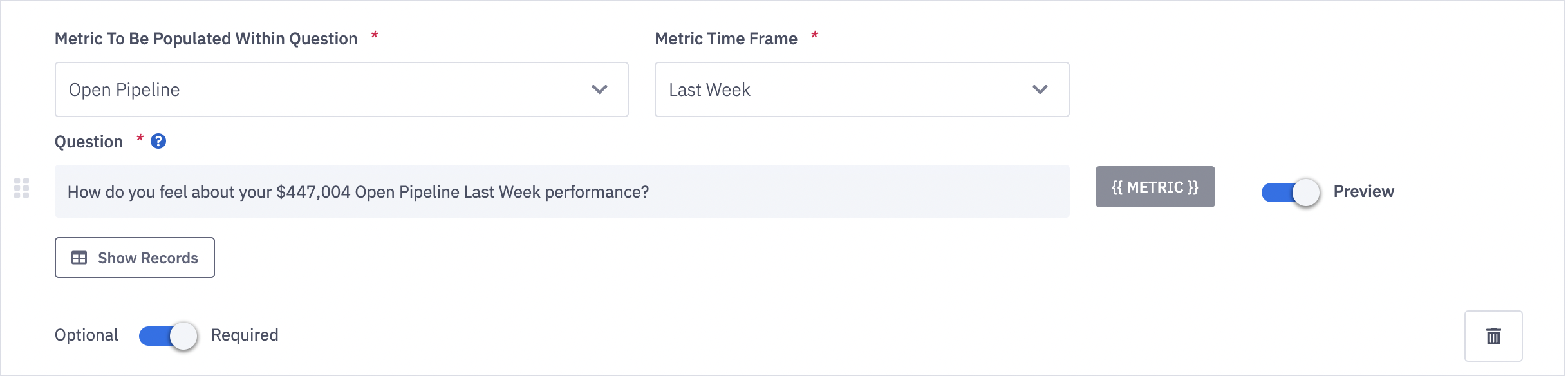This screenshot has height=376, width=1568.
Task: Click the chevron on the Last Week dropdown
Action: [1039, 90]
